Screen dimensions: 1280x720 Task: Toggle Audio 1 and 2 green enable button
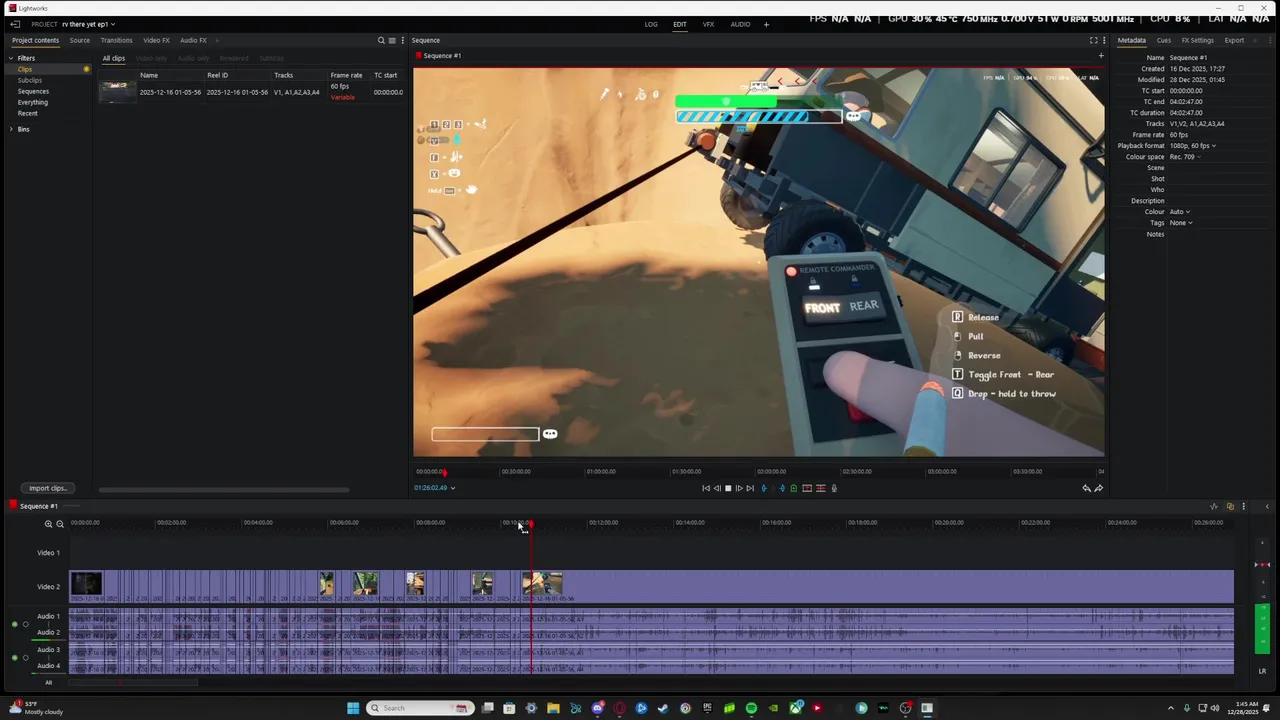click(14, 624)
